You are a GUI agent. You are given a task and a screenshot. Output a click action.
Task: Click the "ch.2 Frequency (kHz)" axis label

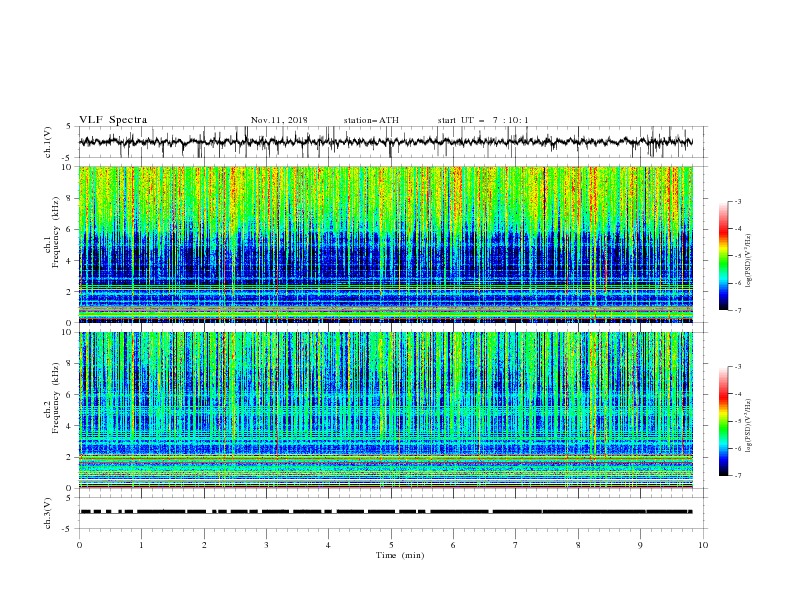[x=53, y=399]
